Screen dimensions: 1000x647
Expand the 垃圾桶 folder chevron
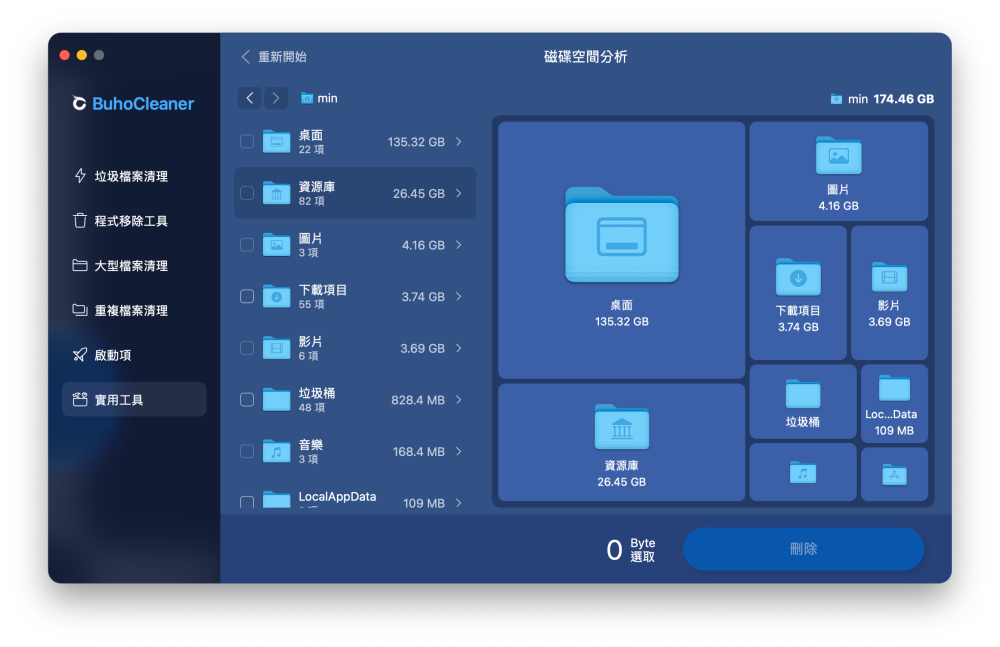[459, 400]
